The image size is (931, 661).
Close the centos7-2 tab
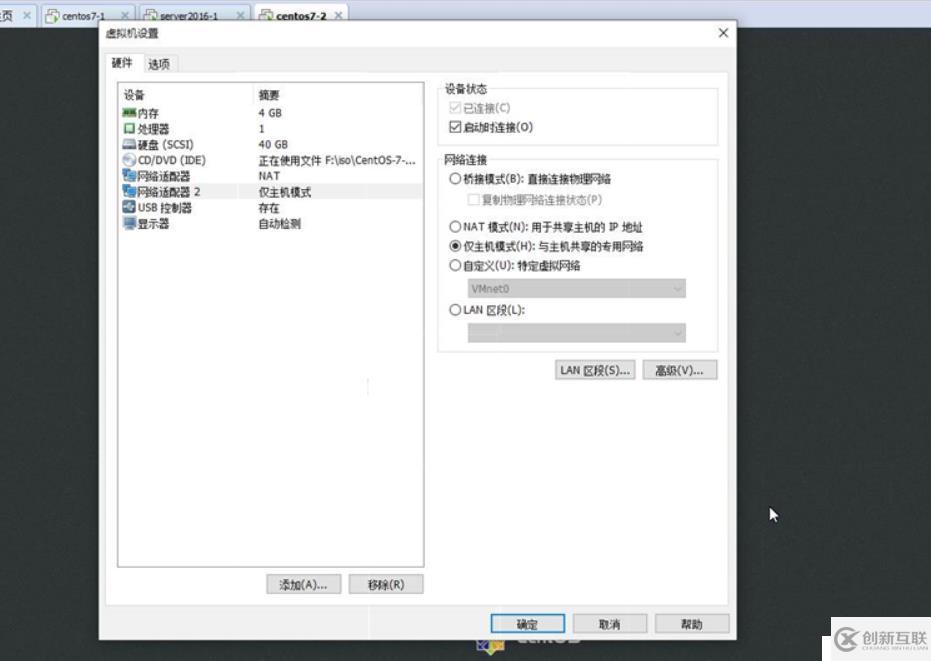(338, 15)
